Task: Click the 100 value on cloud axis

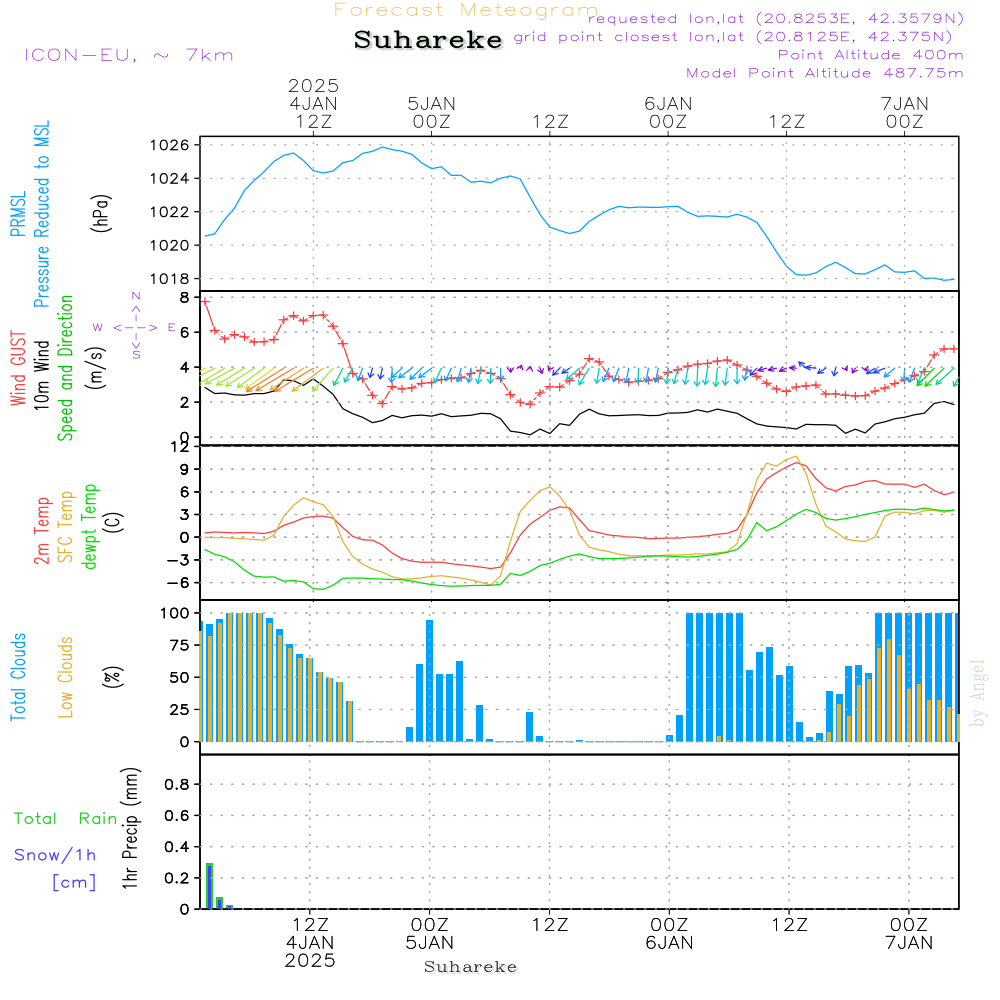Action: coord(175,614)
